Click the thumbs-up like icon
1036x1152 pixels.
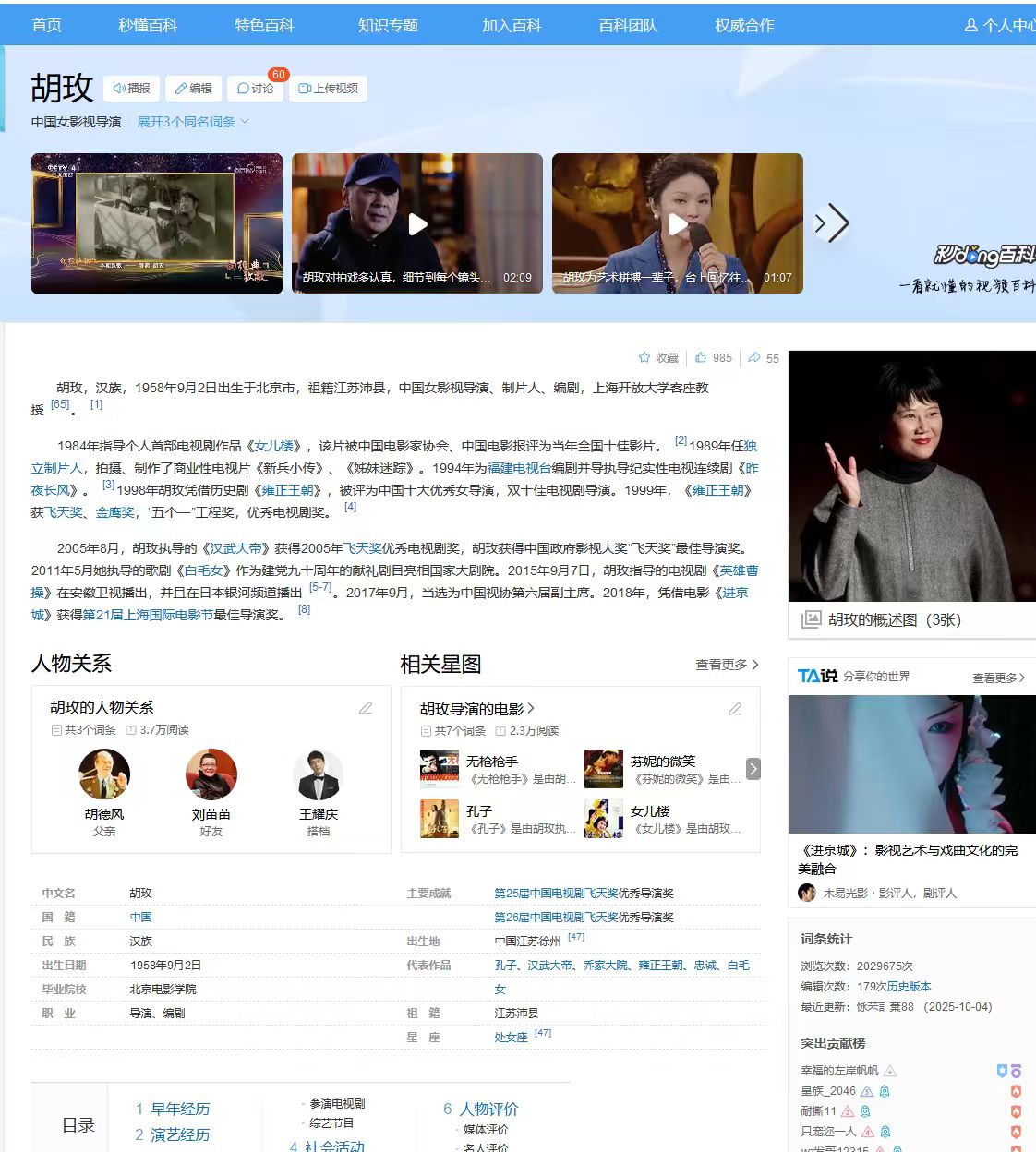[x=701, y=358]
